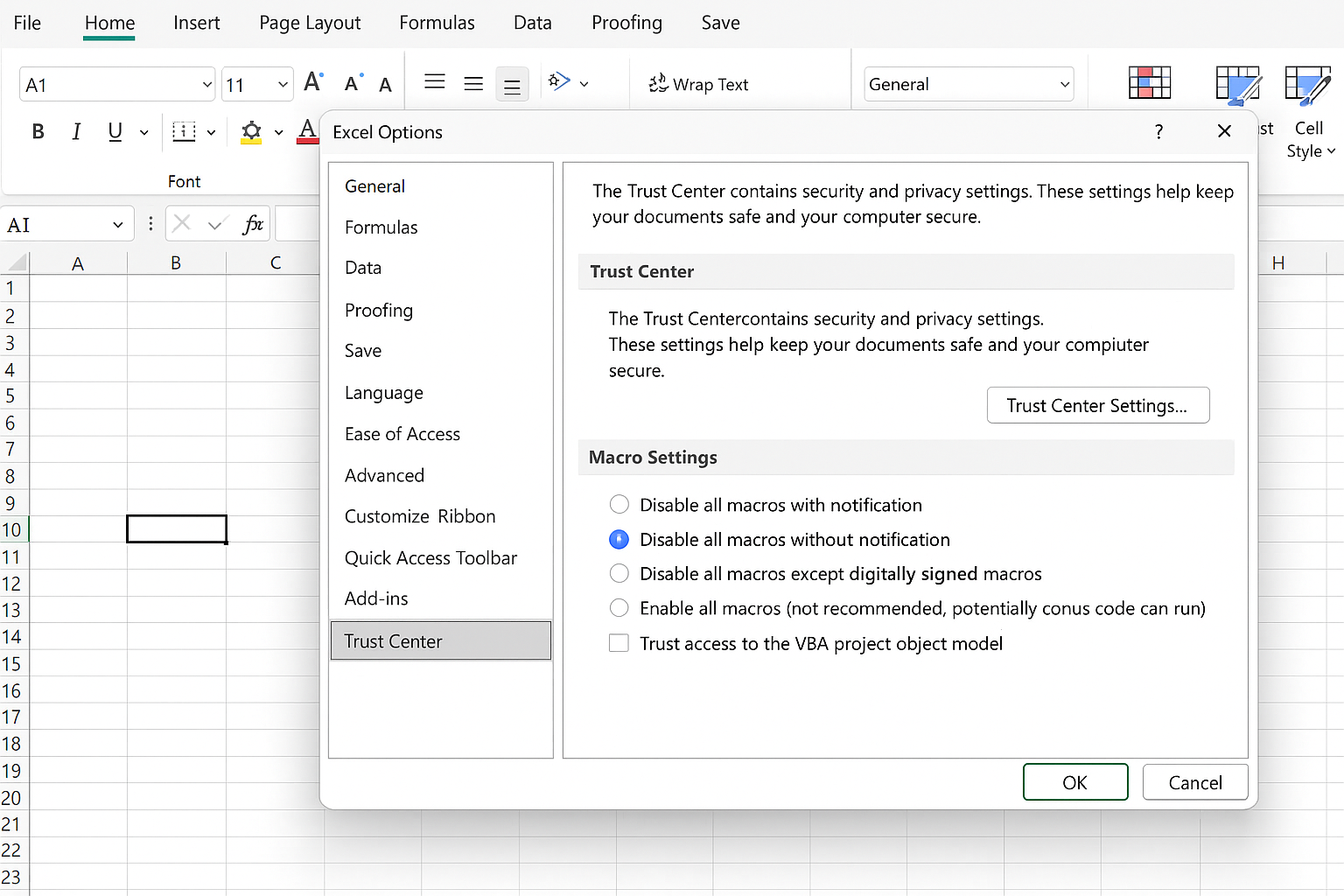
Task: Open Conditional Formatting grid icon
Action: coord(1150,82)
